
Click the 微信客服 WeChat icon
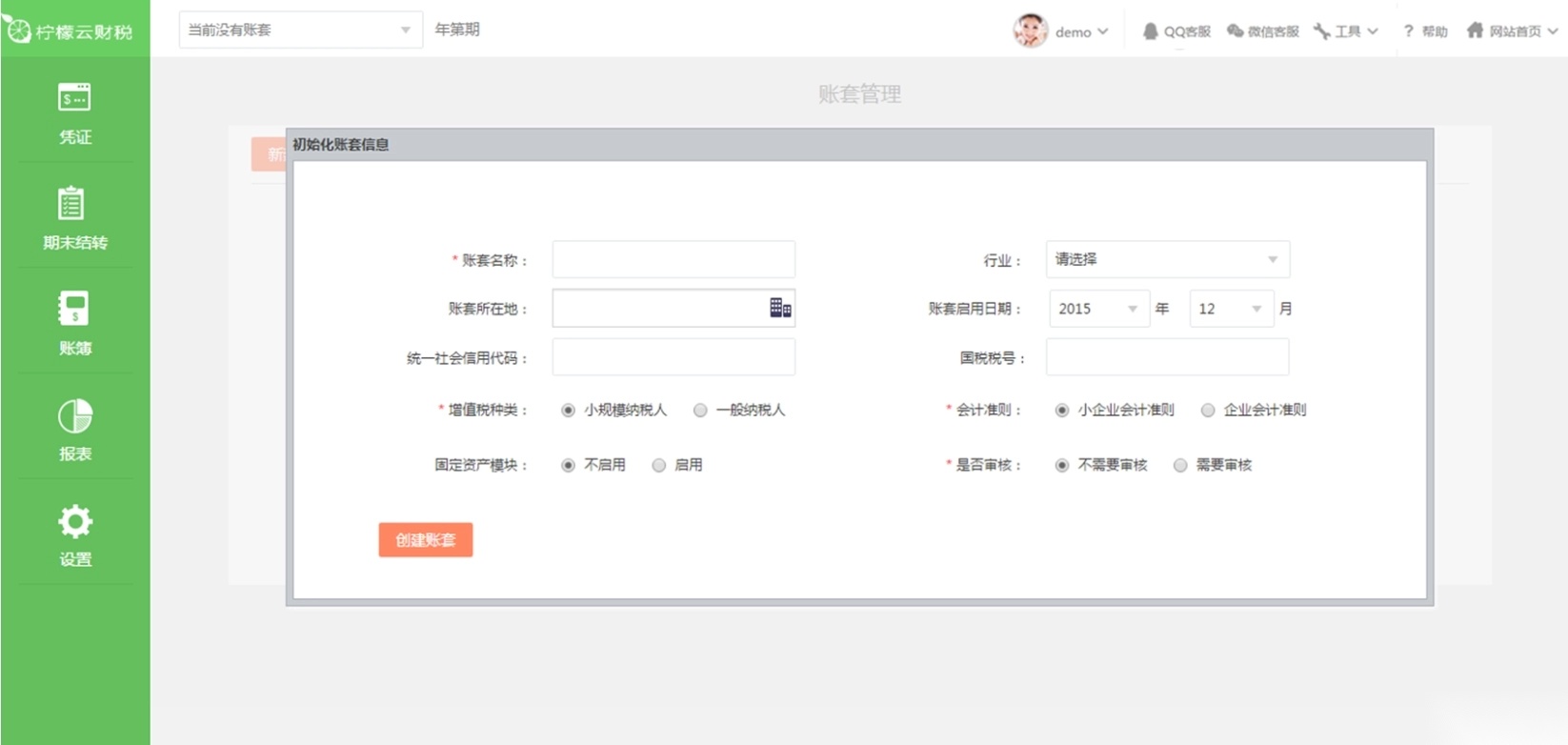tap(1235, 31)
